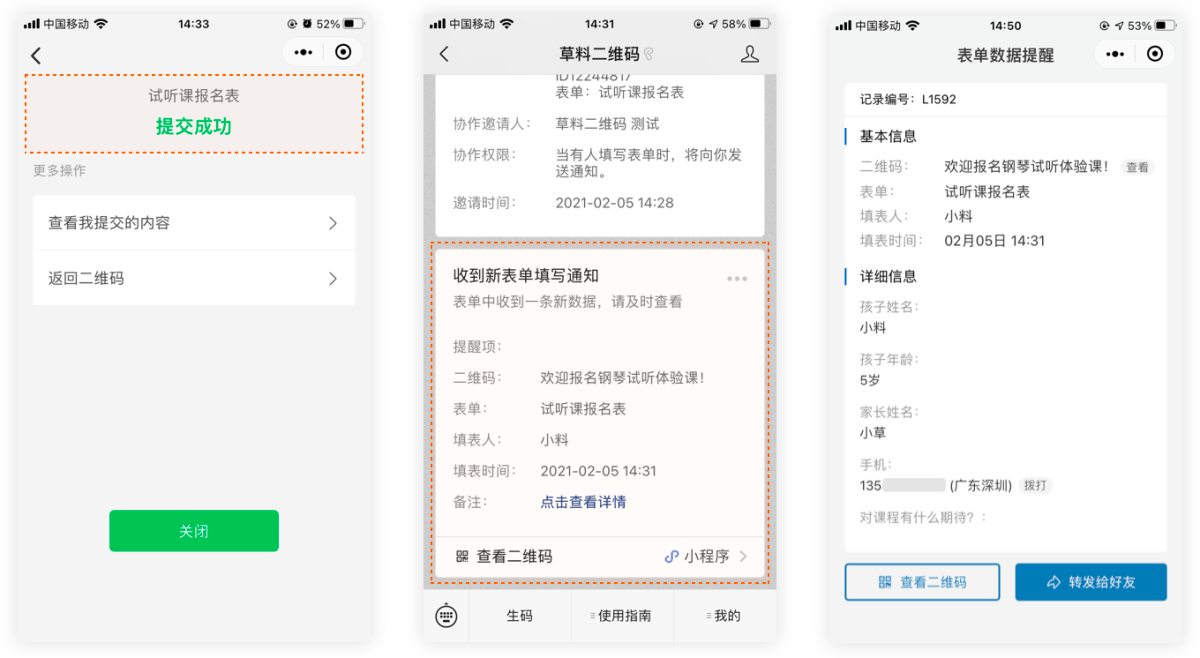The image size is (1200, 658).
Task: Tap the 拨打 button next to phone number
Action: coord(1035,485)
